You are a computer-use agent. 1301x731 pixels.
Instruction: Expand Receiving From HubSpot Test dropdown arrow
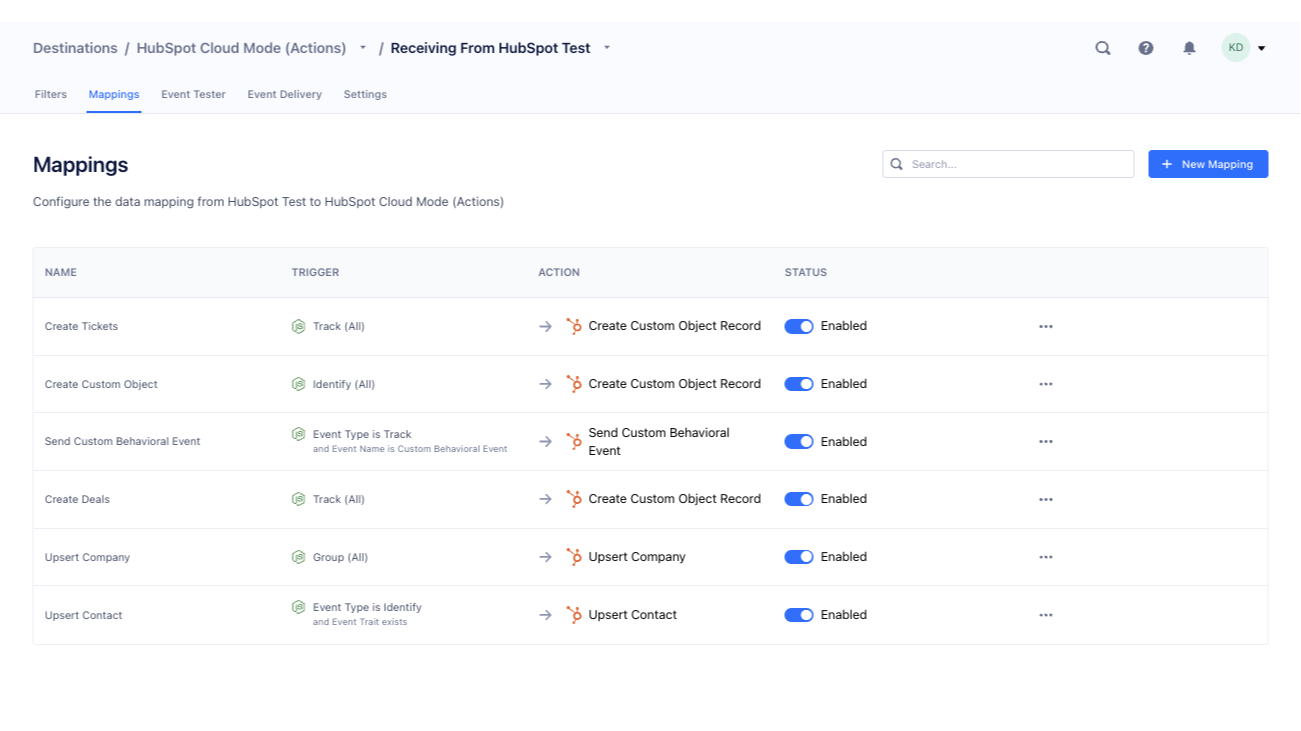click(607, 48)
